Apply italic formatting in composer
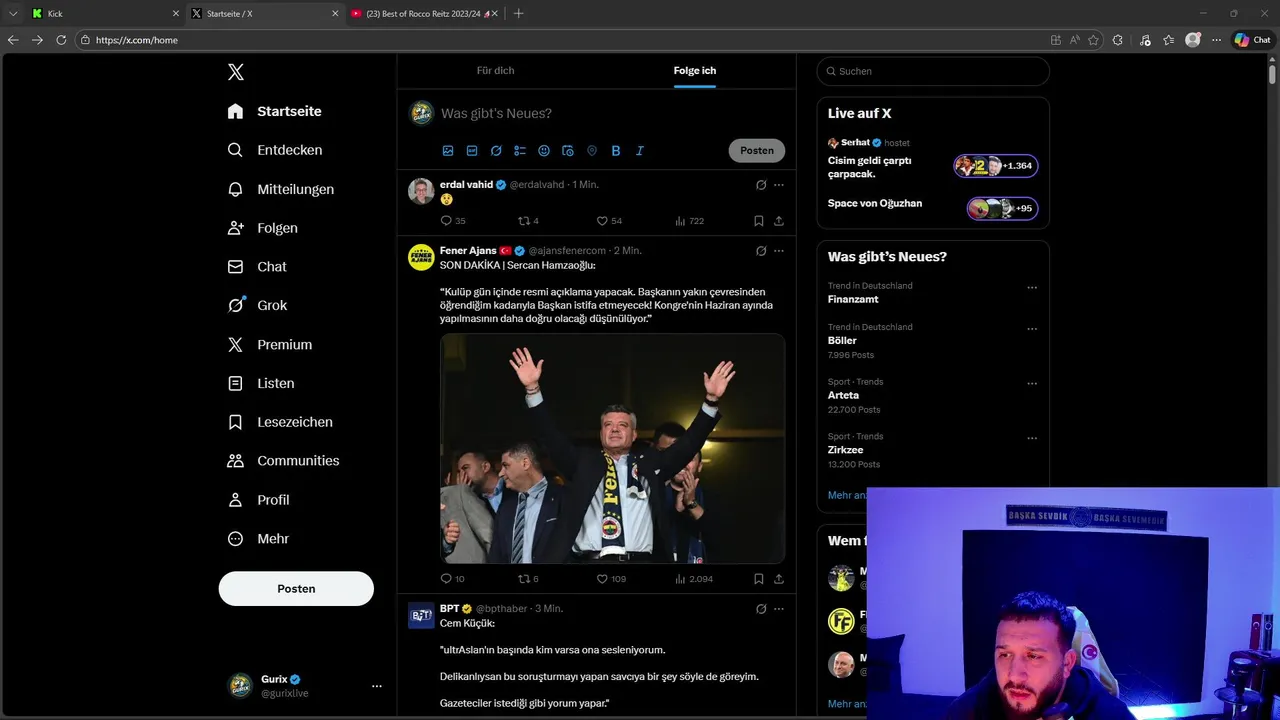Image resolution: width=1280 pixels, height=720 pixels. [x=640, y=151]
